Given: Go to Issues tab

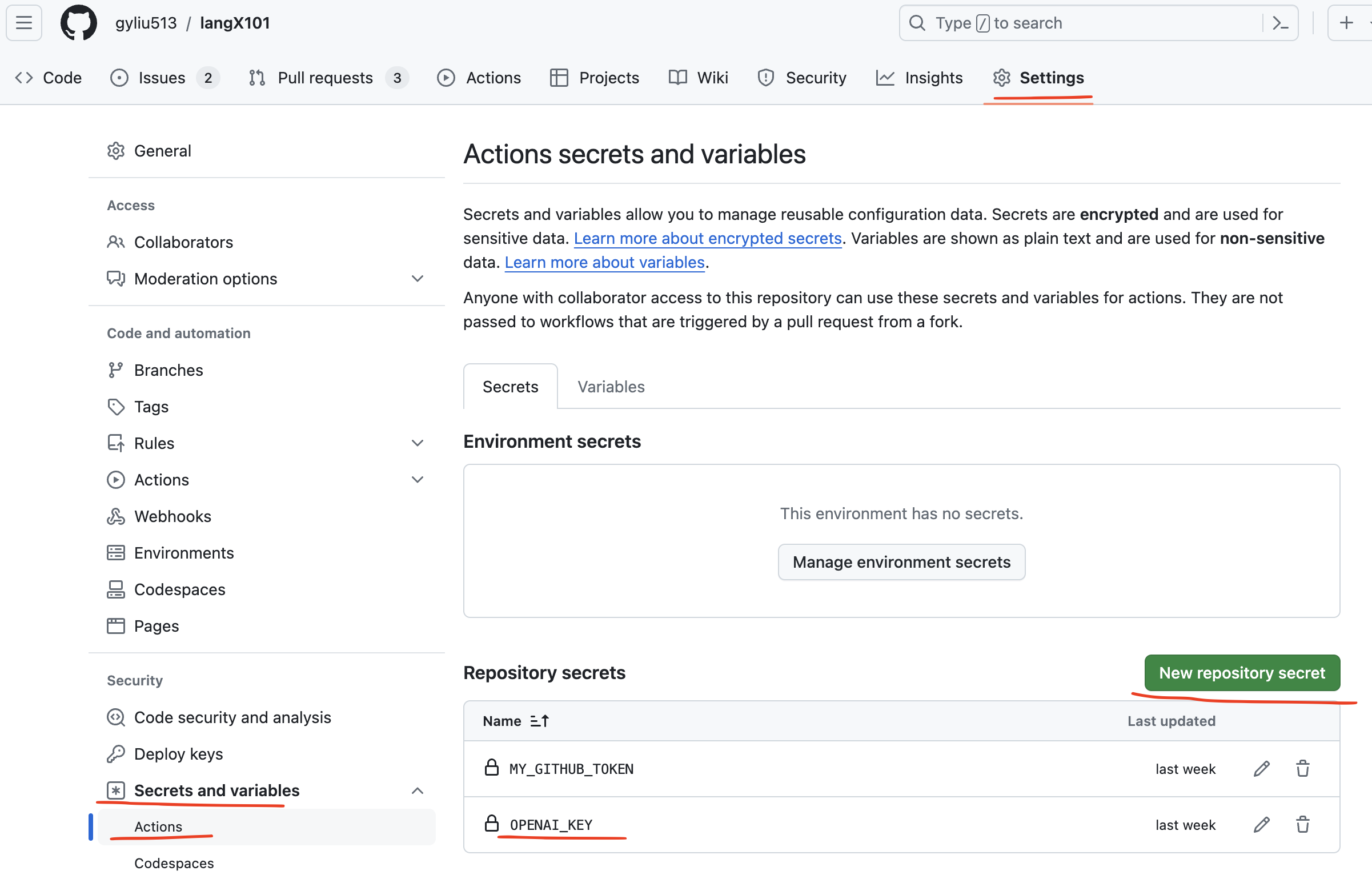Looking at the screenshot, I should point(165,78).
